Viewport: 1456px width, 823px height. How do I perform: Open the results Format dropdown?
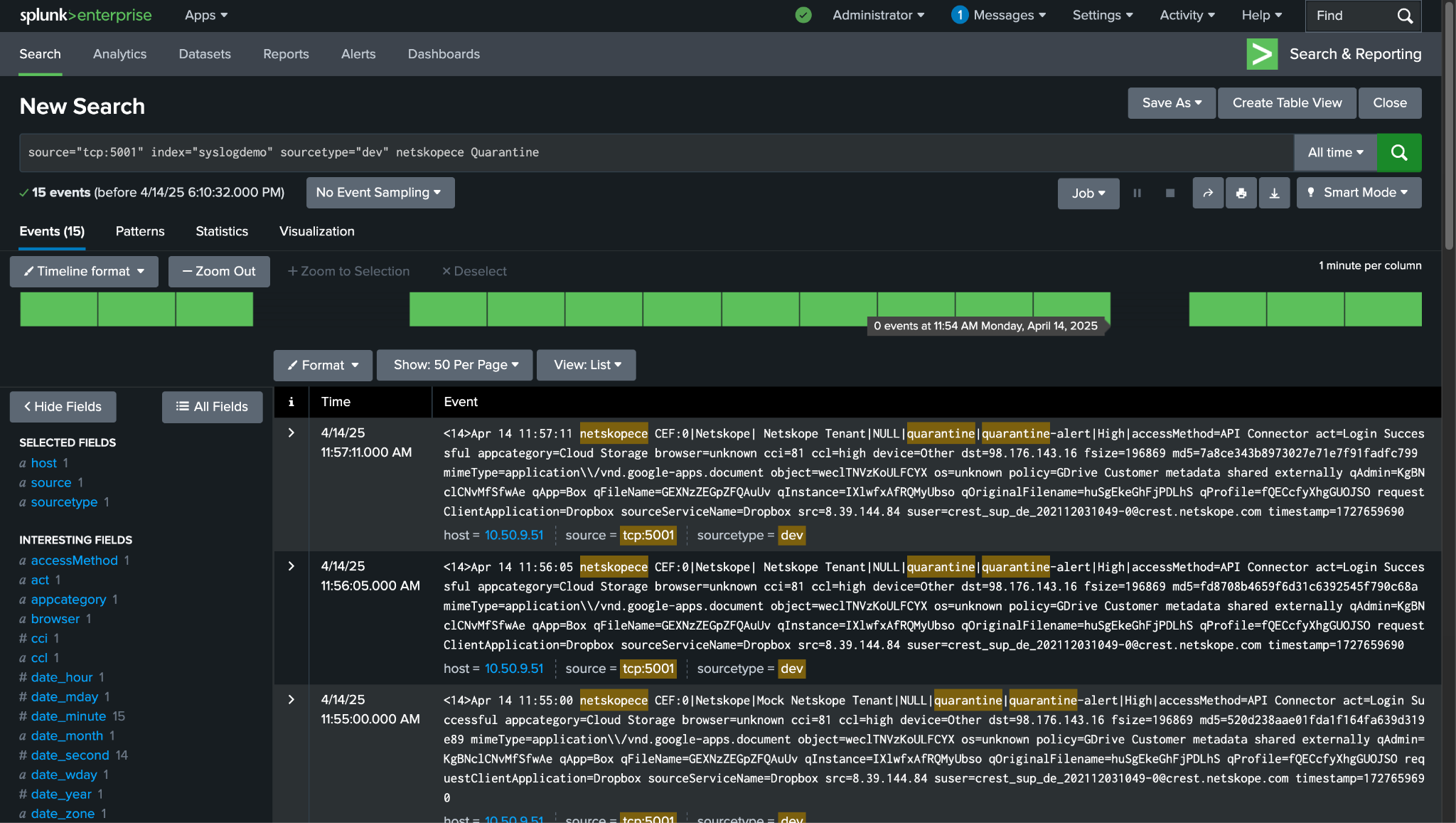pos(323,365)
